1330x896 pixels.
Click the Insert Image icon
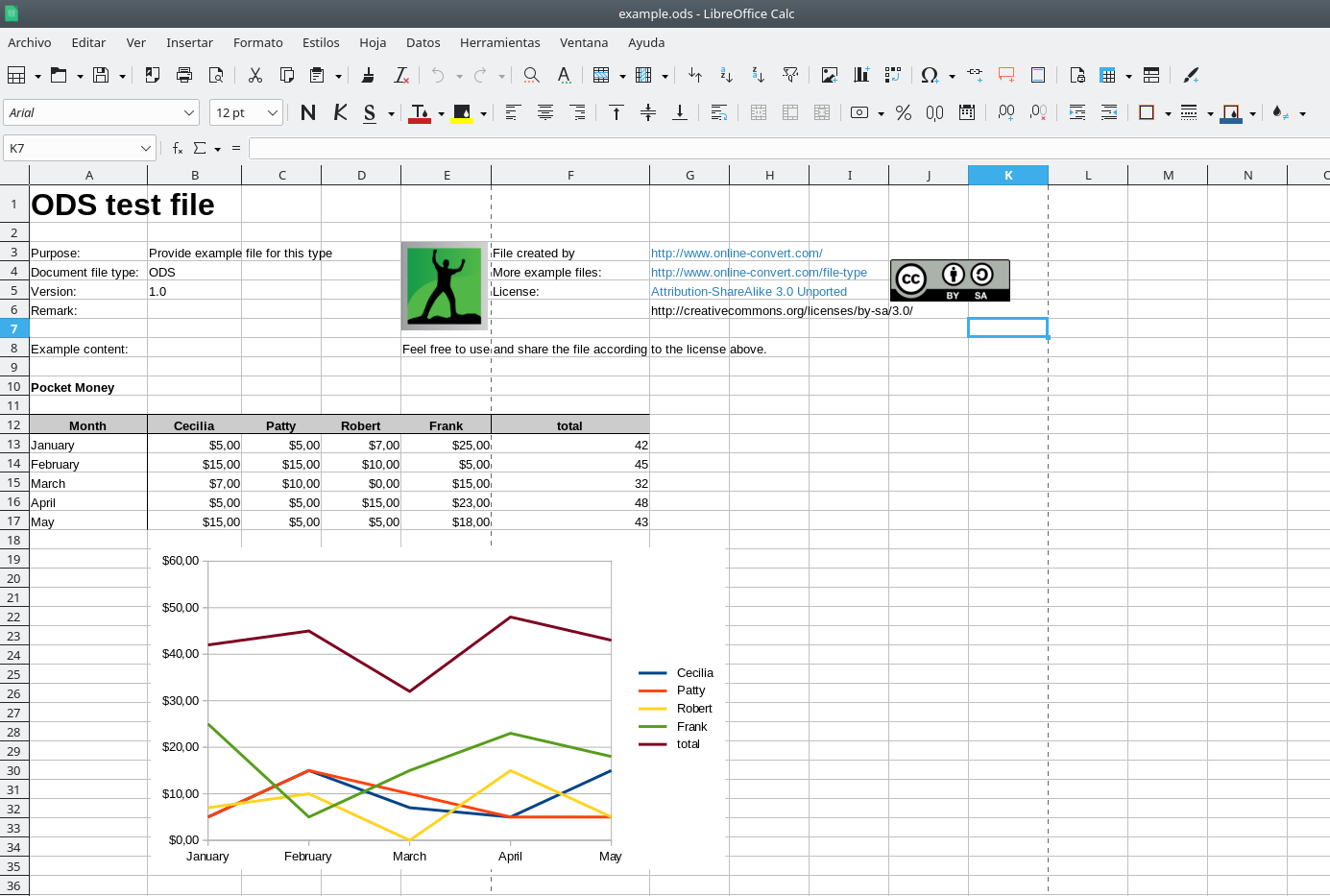(830, 75)
